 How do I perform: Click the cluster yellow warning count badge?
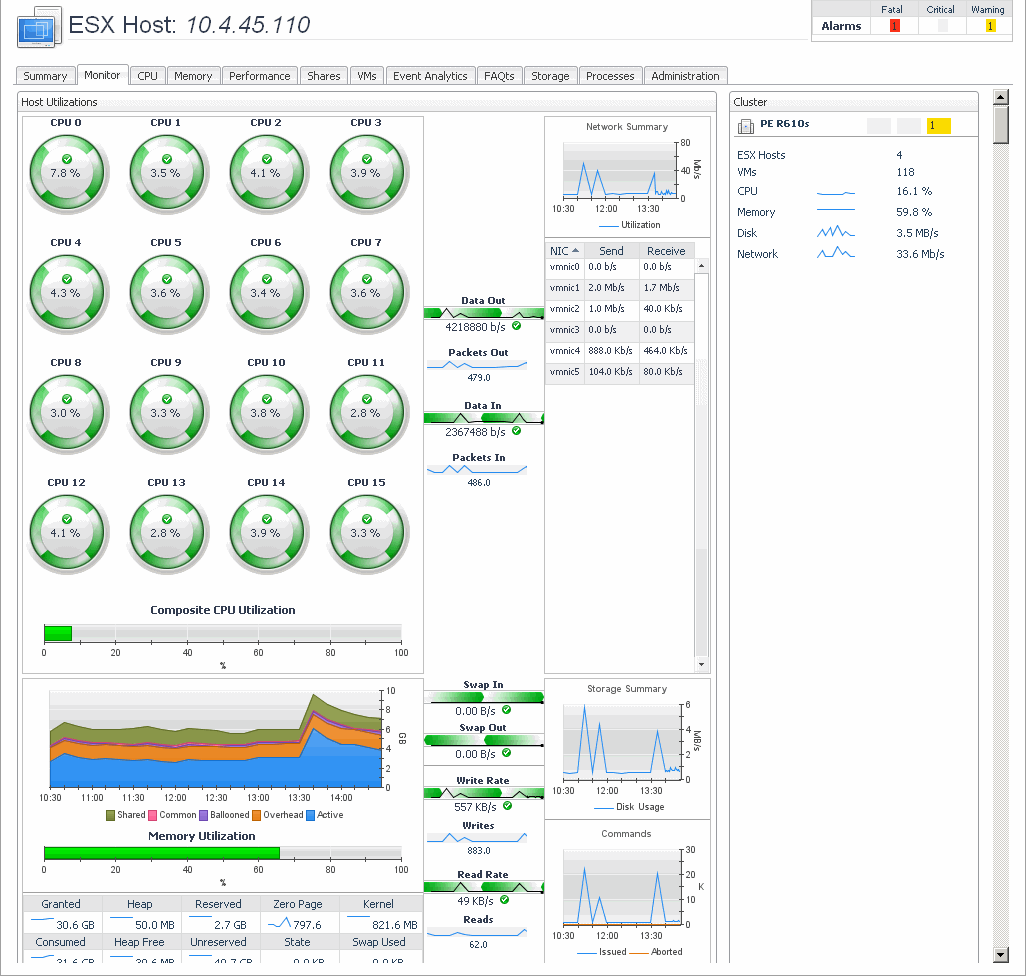pos(938,126)
